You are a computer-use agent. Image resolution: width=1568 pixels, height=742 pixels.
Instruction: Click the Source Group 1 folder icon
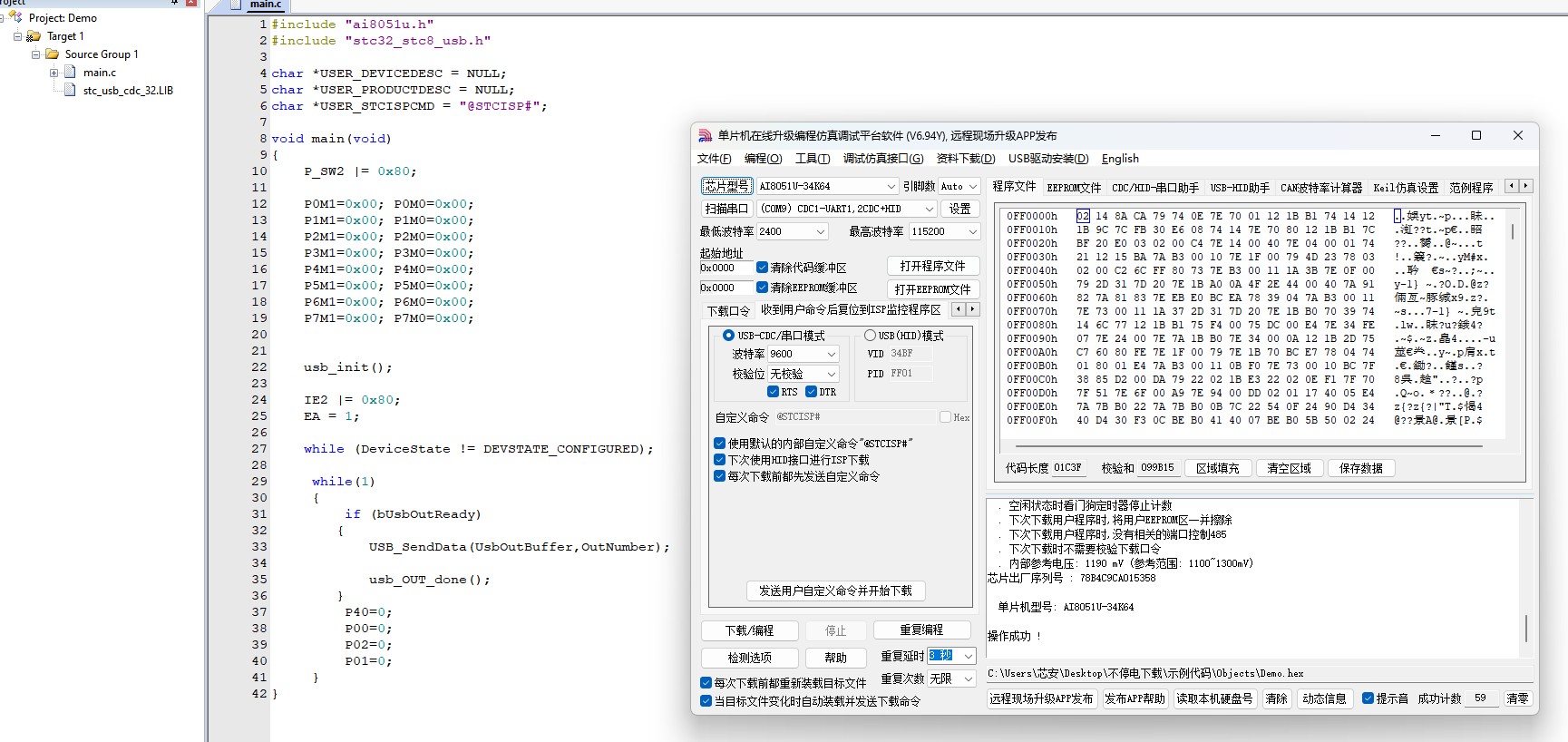(x=53, y=54)
